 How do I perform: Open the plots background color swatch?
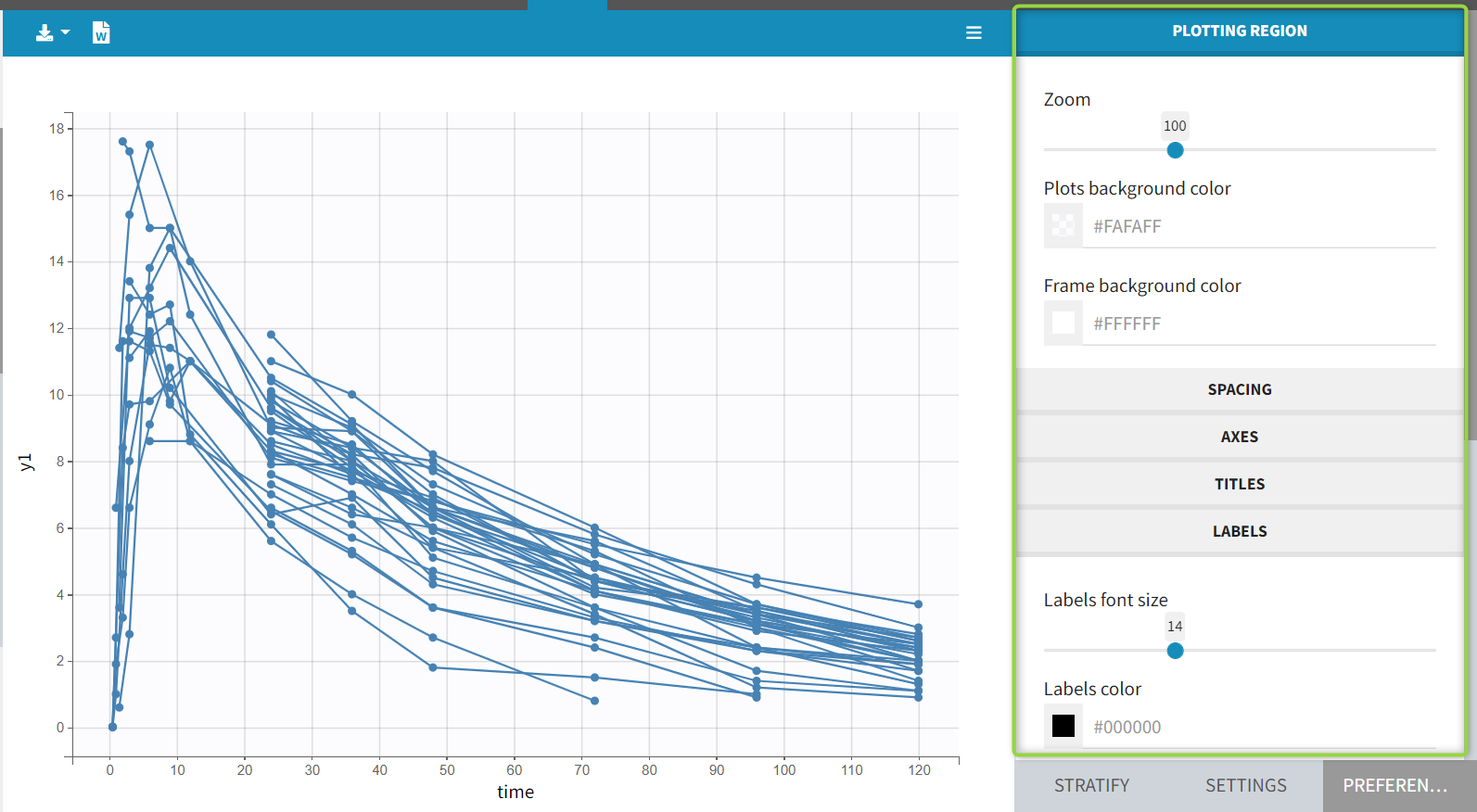1063,226
